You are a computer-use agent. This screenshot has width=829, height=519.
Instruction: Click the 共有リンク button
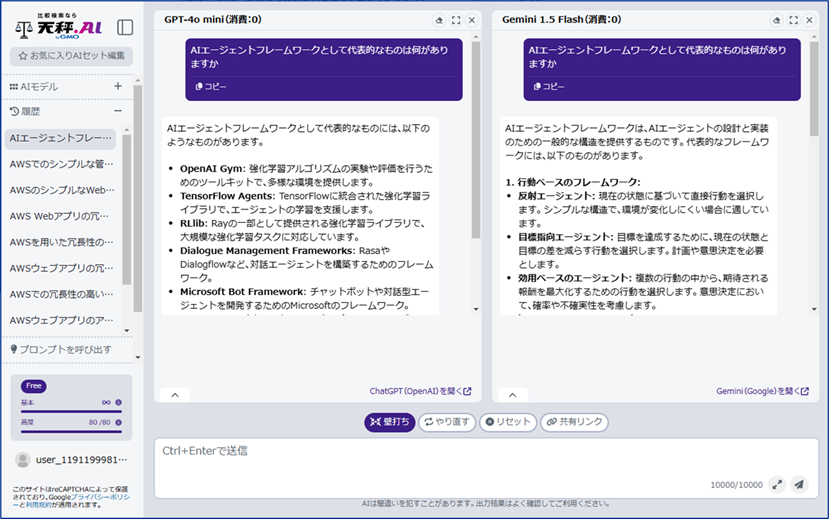(x=574, y=422)
